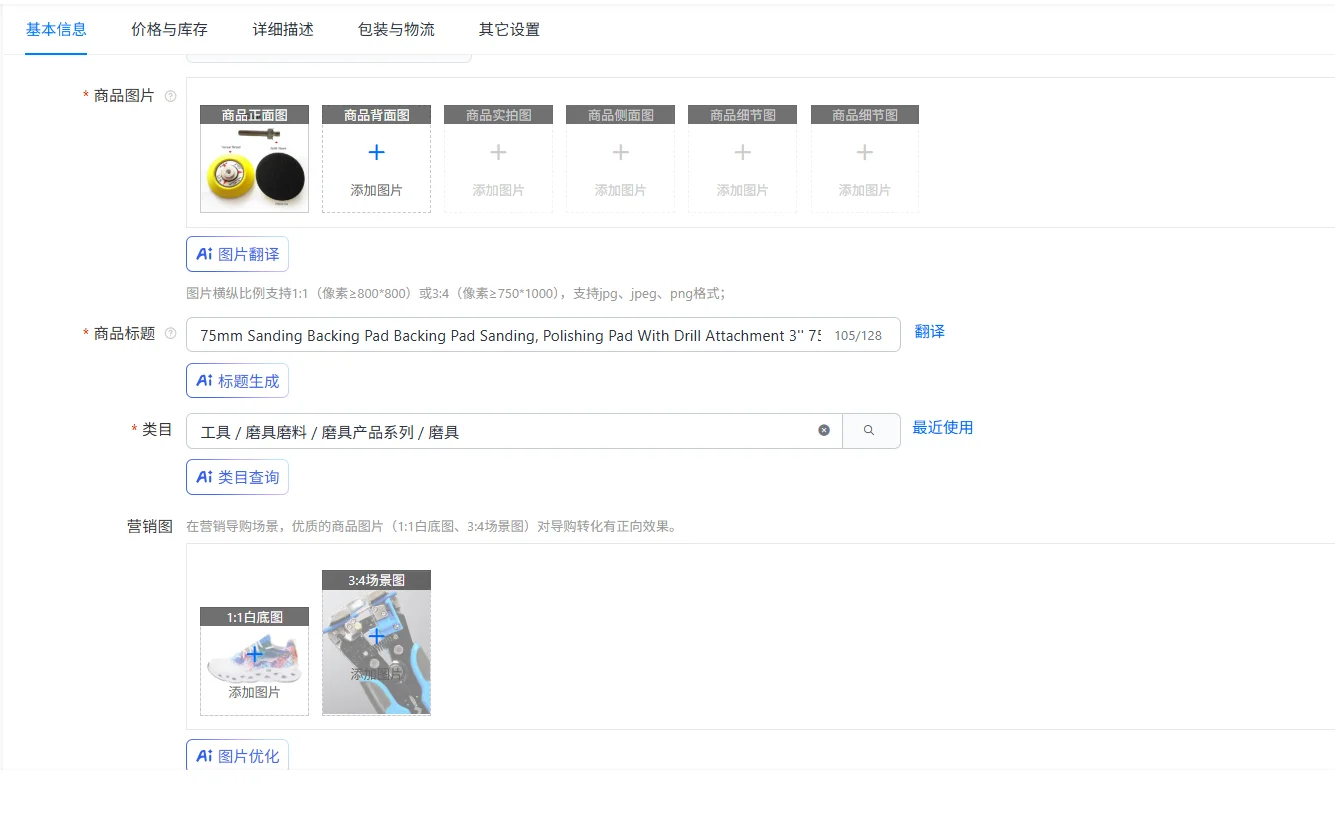
Task: Click the 商品图片 field label
Action: pyautogui.click(x=124, y=96)
